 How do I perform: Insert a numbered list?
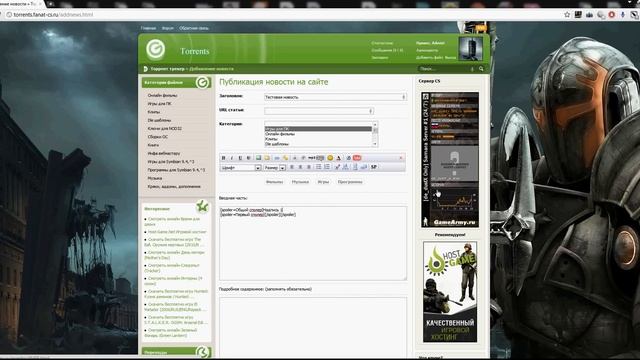[327, 167]
